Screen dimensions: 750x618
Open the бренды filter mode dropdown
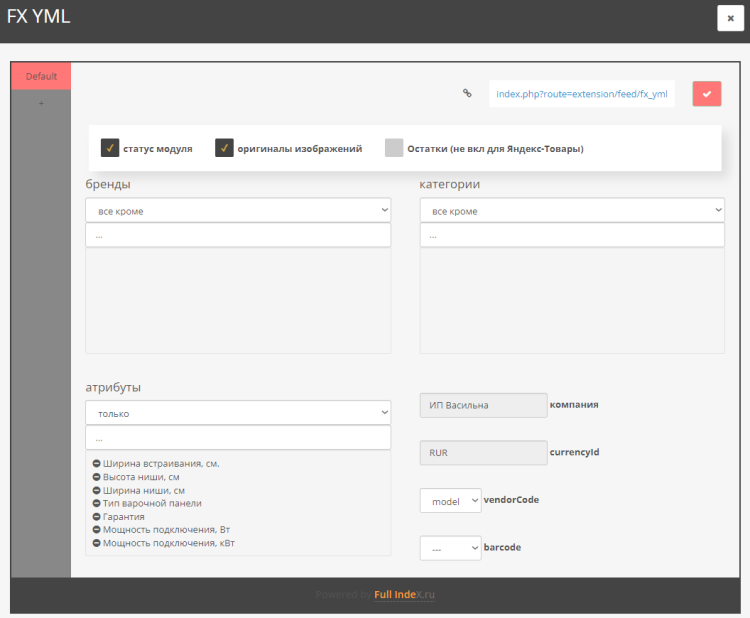238,211
